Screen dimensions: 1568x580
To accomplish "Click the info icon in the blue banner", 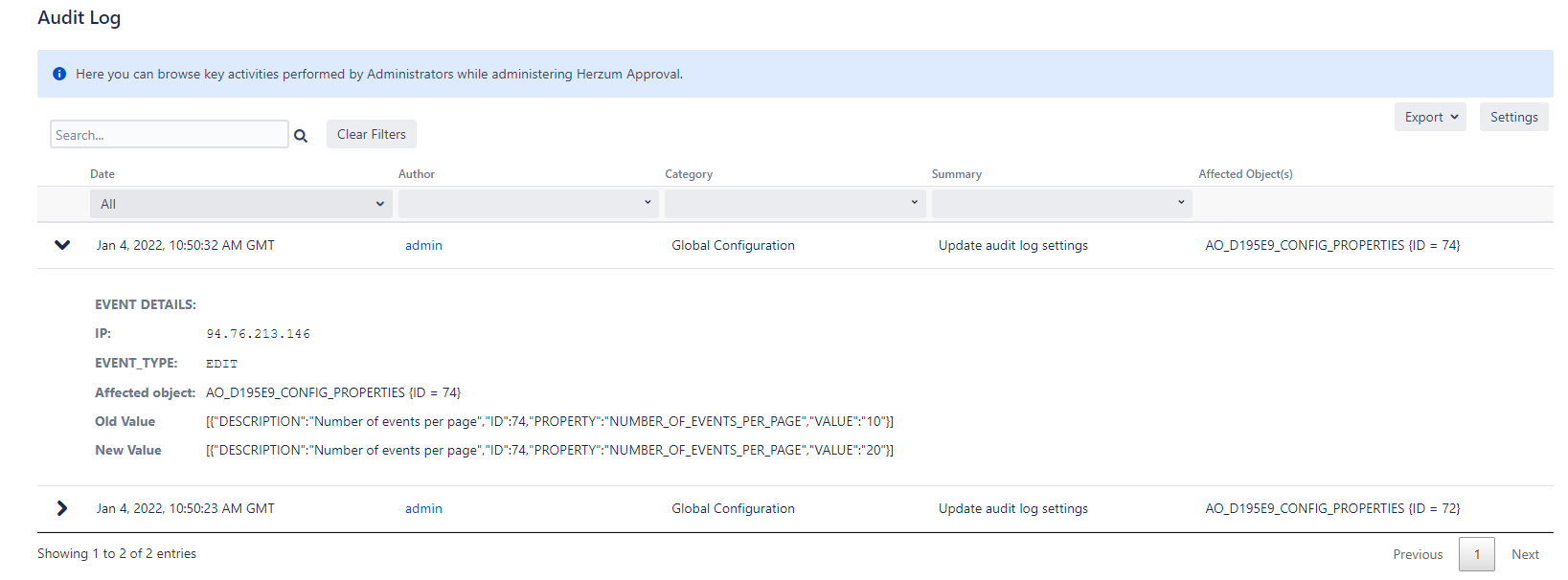I will pos(59,74).
